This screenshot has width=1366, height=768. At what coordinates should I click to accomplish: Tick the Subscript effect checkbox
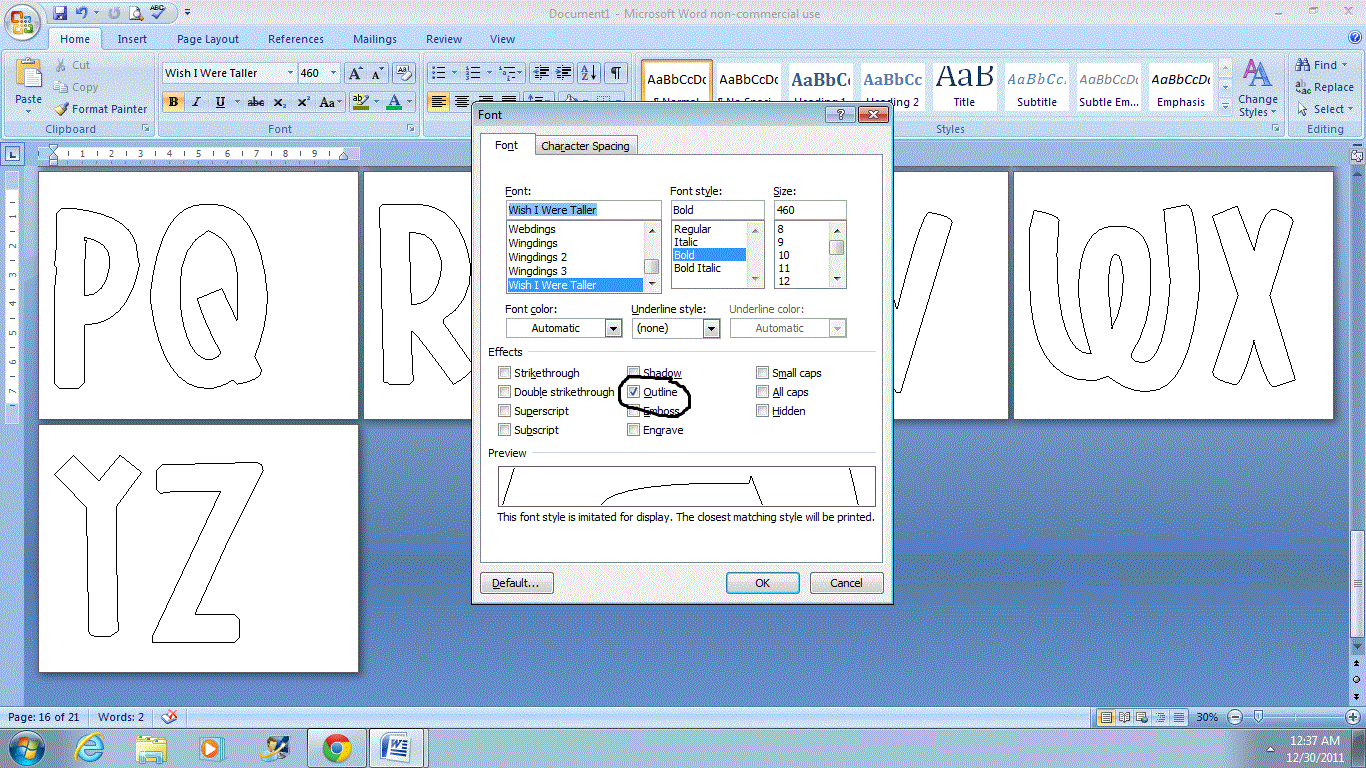(504, 430)
